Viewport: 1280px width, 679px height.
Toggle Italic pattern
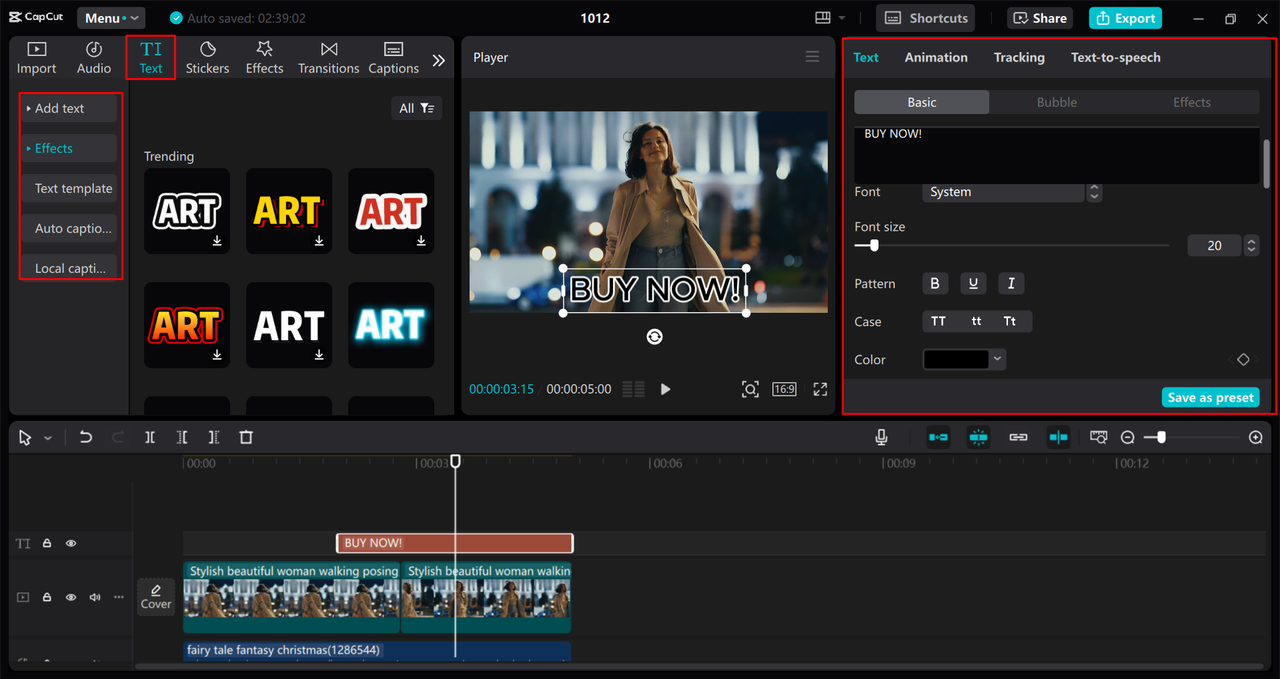pyautogui.click(x=1011, y=284)
